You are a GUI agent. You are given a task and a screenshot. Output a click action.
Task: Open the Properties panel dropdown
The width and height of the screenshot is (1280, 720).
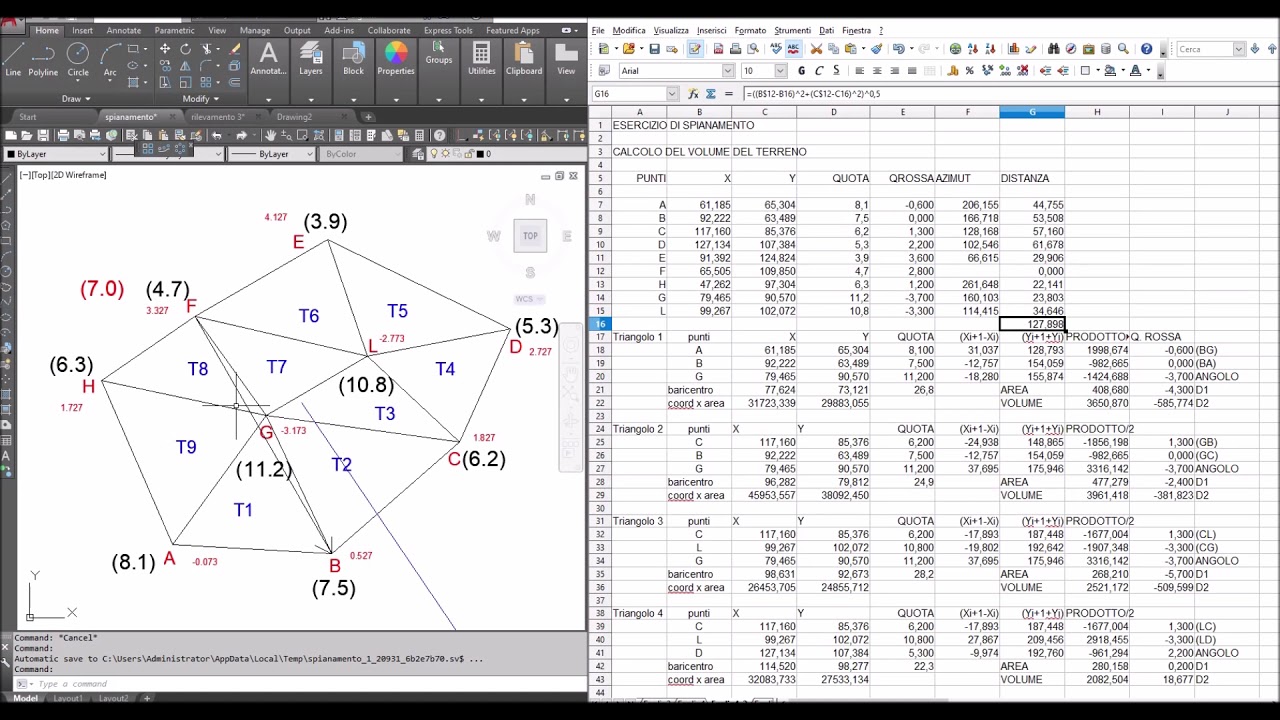pyautogui.click(x=396, y=99)
